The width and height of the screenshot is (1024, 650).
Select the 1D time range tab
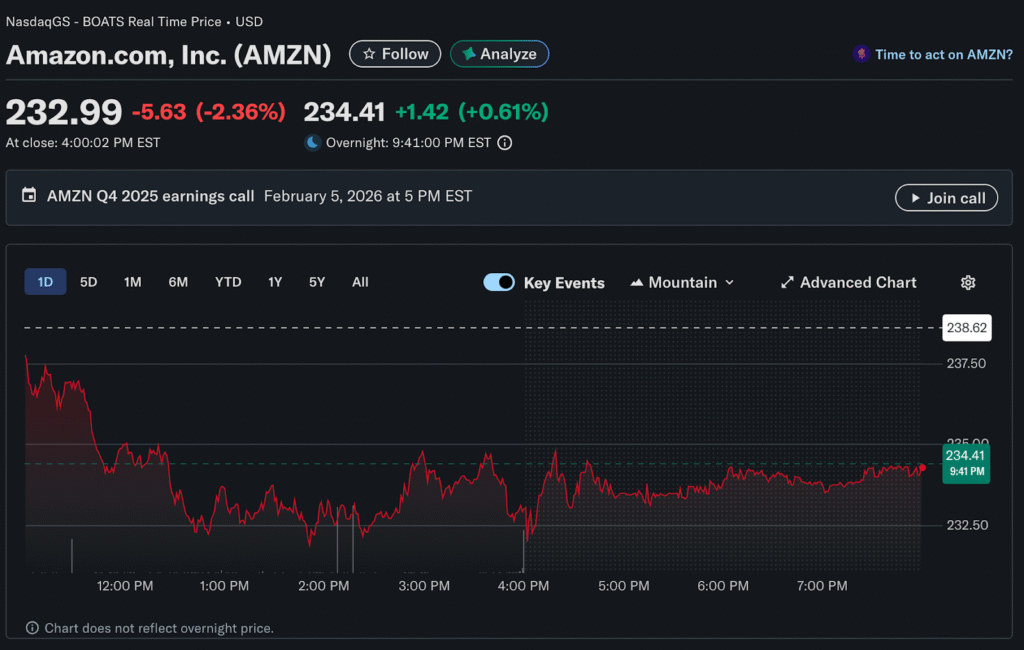[45, 282]
